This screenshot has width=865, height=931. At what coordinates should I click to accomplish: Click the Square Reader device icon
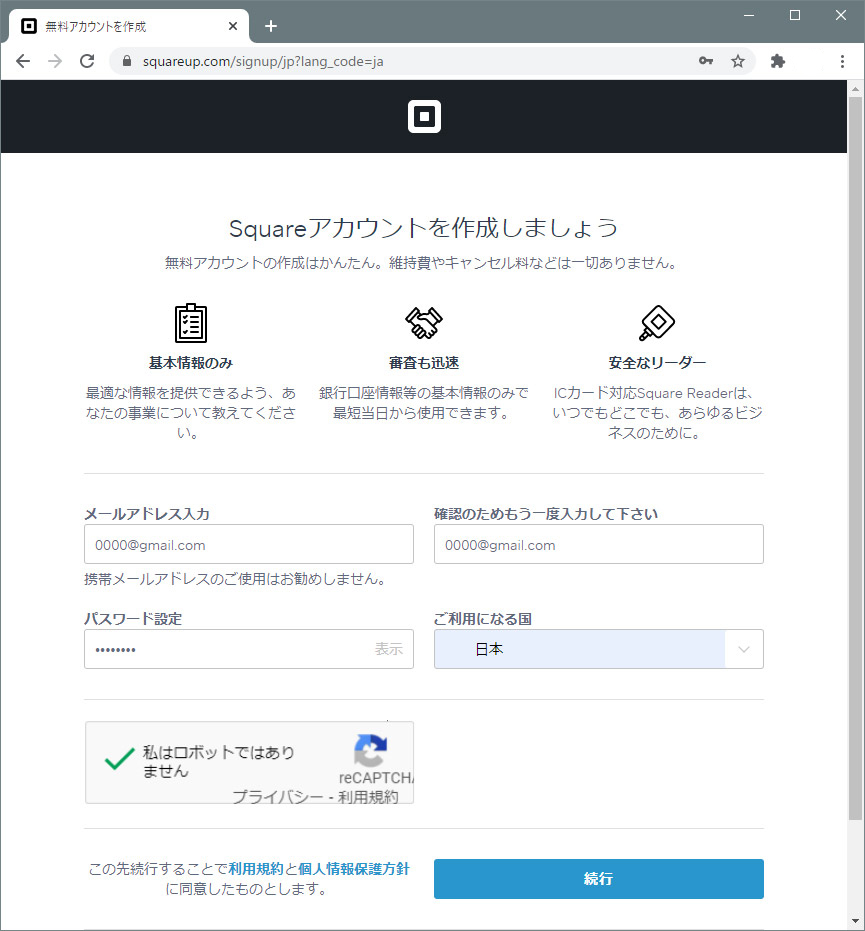tap(657, 323)
